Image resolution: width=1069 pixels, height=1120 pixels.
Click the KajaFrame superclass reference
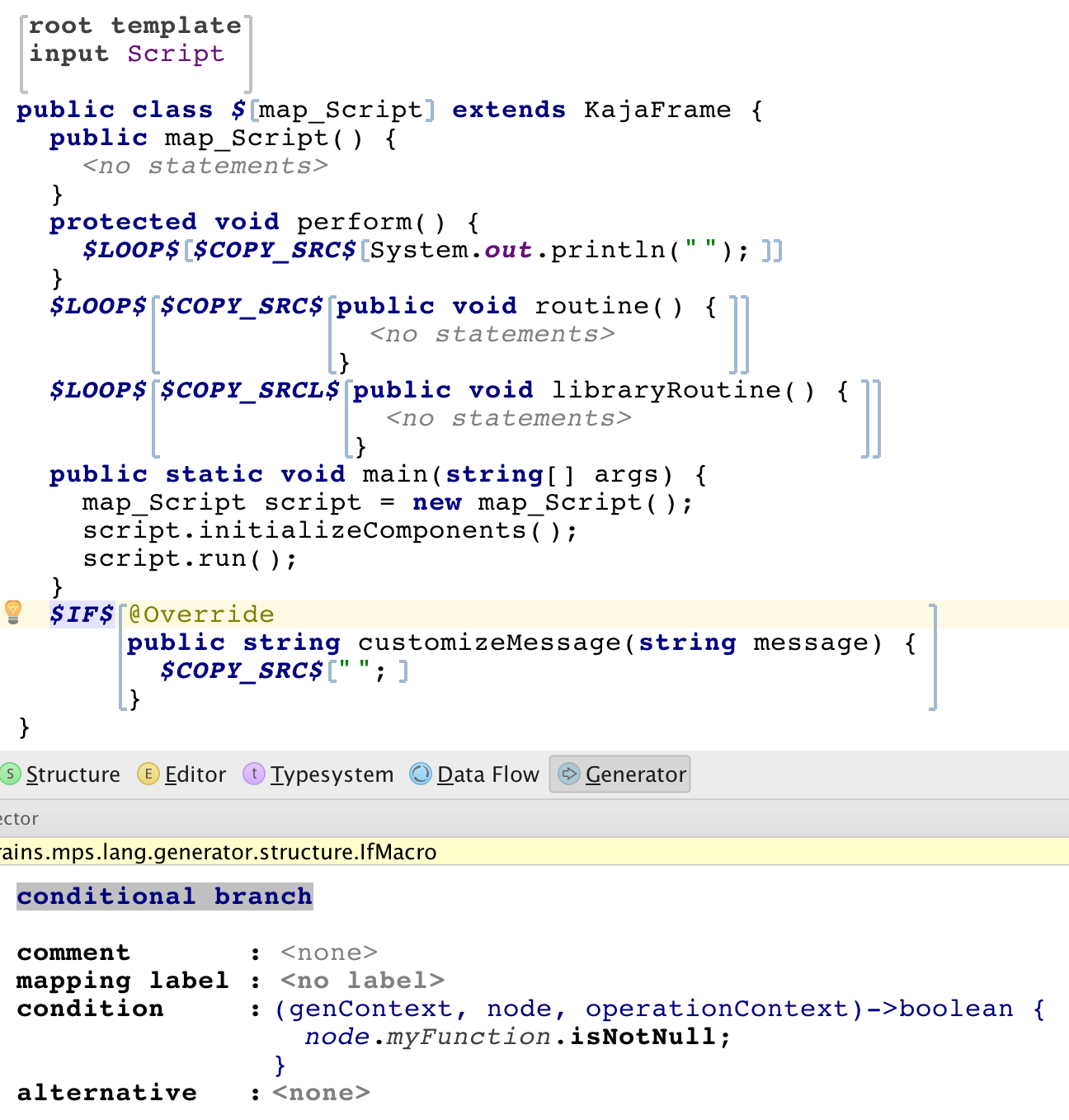pyautogui.click(x=657, y=110)
